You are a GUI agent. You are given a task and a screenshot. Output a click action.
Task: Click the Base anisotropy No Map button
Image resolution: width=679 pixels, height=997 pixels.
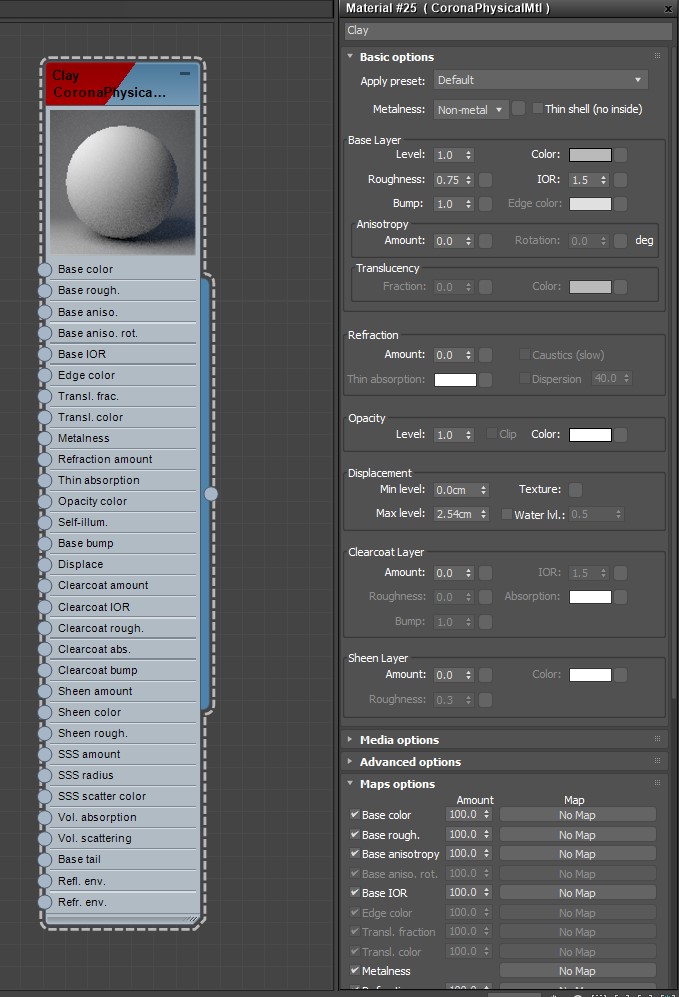(x=577, y=854)
